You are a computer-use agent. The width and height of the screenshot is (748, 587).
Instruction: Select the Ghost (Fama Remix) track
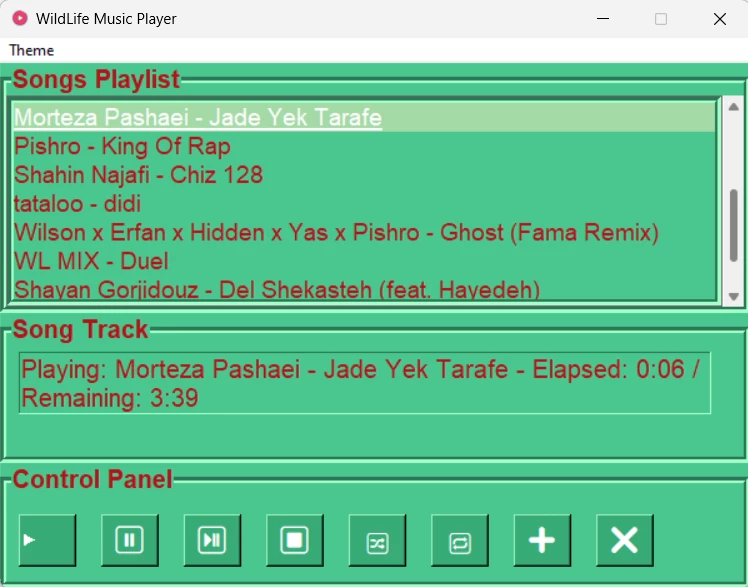(x=336, y=233)
